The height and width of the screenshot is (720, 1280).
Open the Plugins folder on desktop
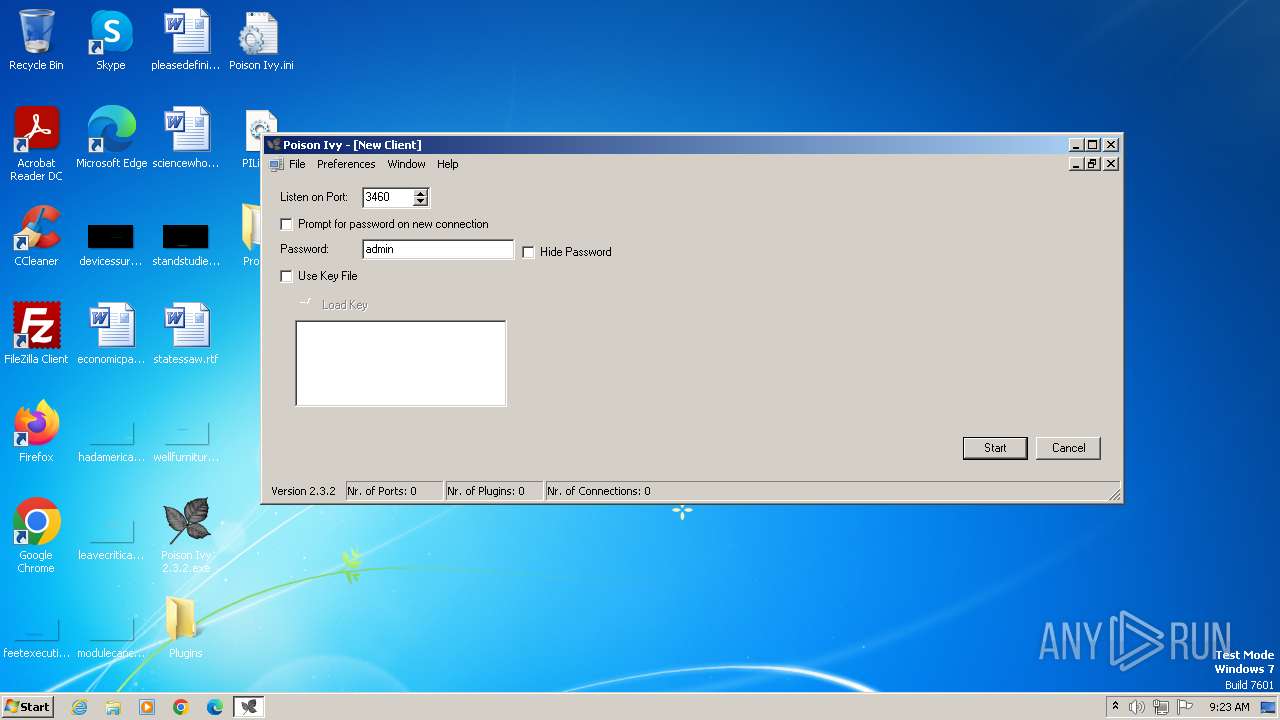coord(186,627)
